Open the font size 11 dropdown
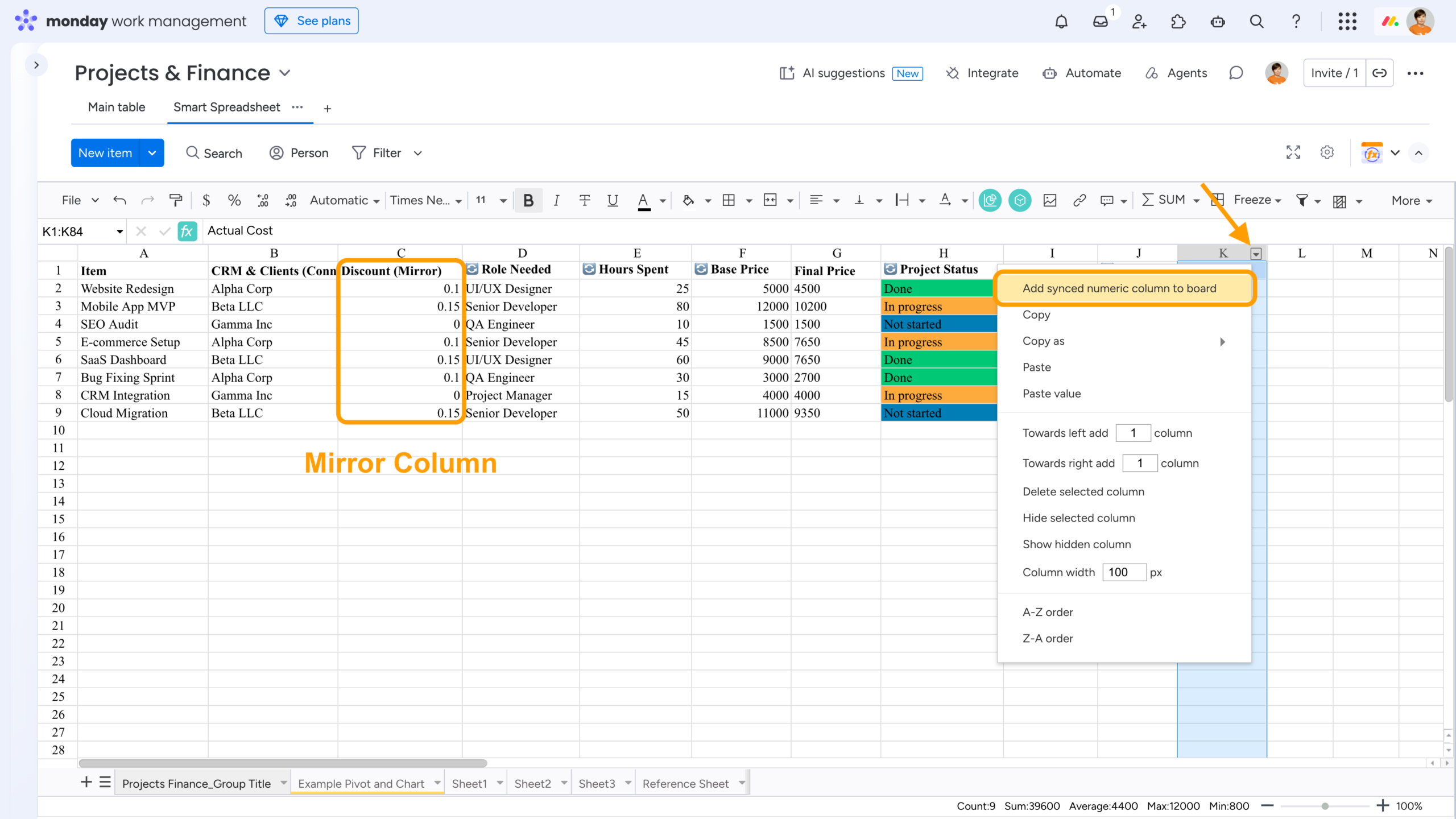The width and height of the screenshot is (1456, 819). point(491,200)
